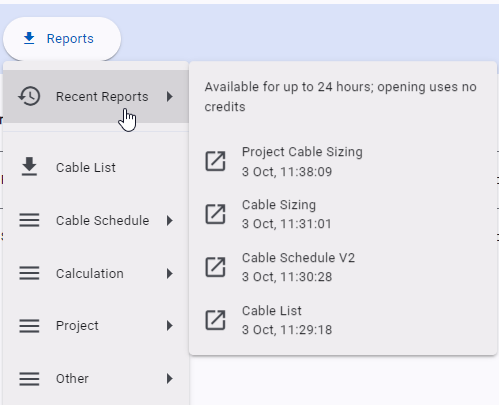The height and width of the screenshot is (405, 499).
Task: Click the Reports button
Action: 62,39
